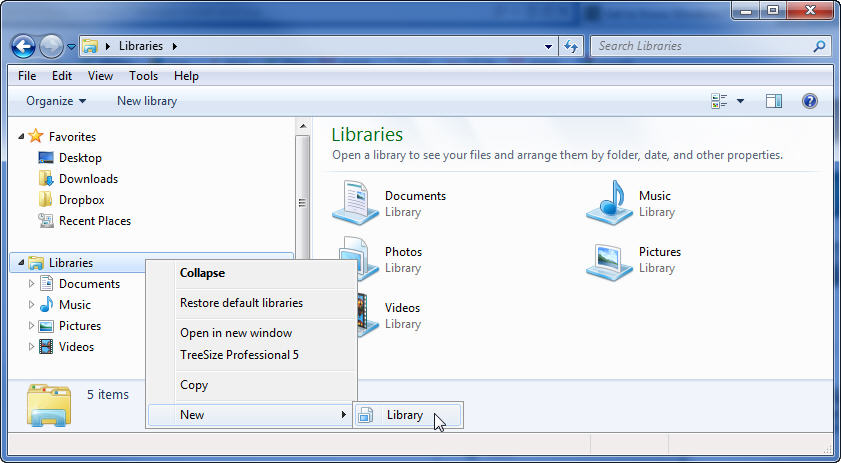The width and height of the screenshot is (841, 463).
Task: Select Restore default libraries in context menu
Action: coord(241,303)
